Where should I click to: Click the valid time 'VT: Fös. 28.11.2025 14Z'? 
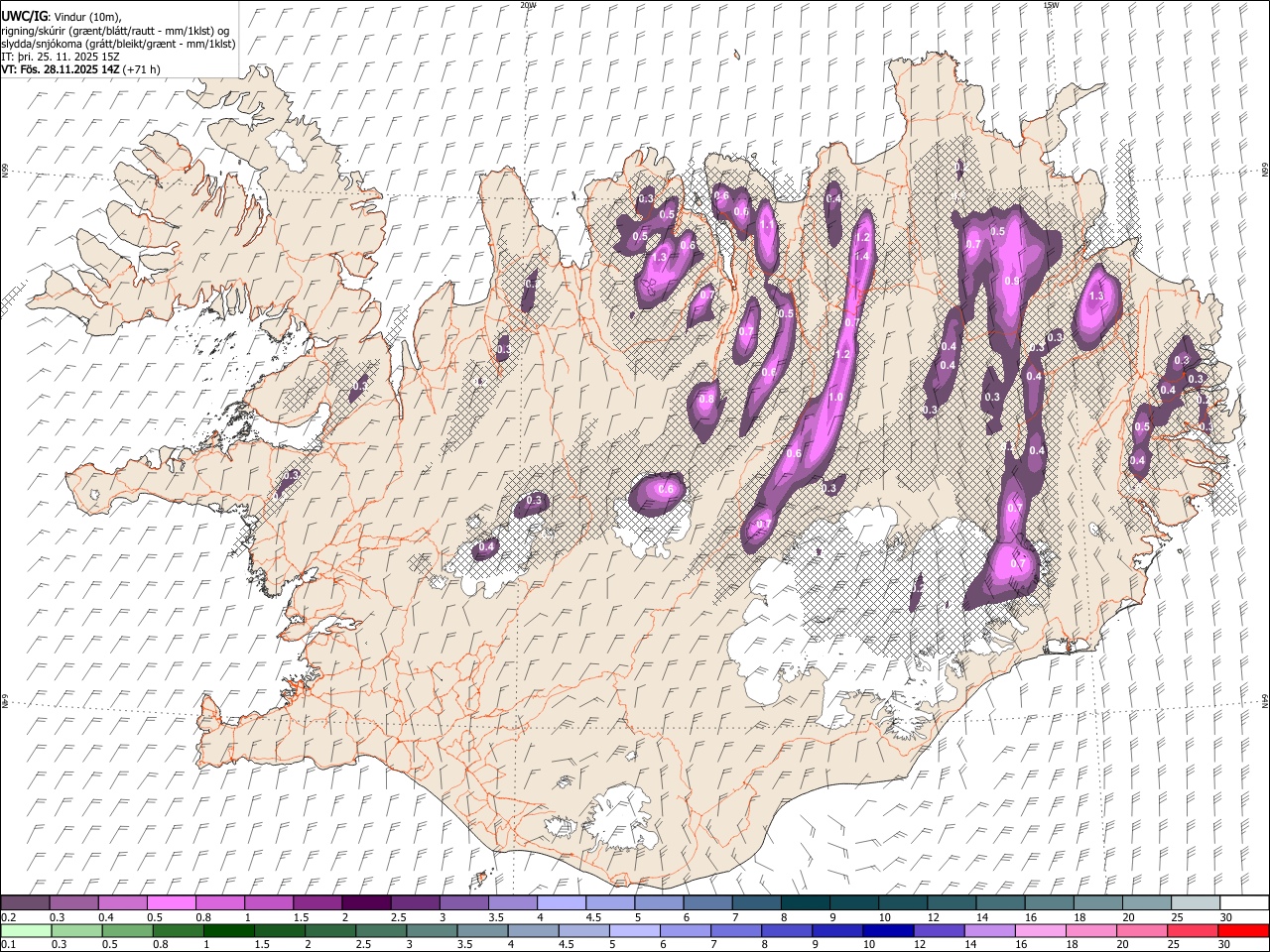coord(62,69)
